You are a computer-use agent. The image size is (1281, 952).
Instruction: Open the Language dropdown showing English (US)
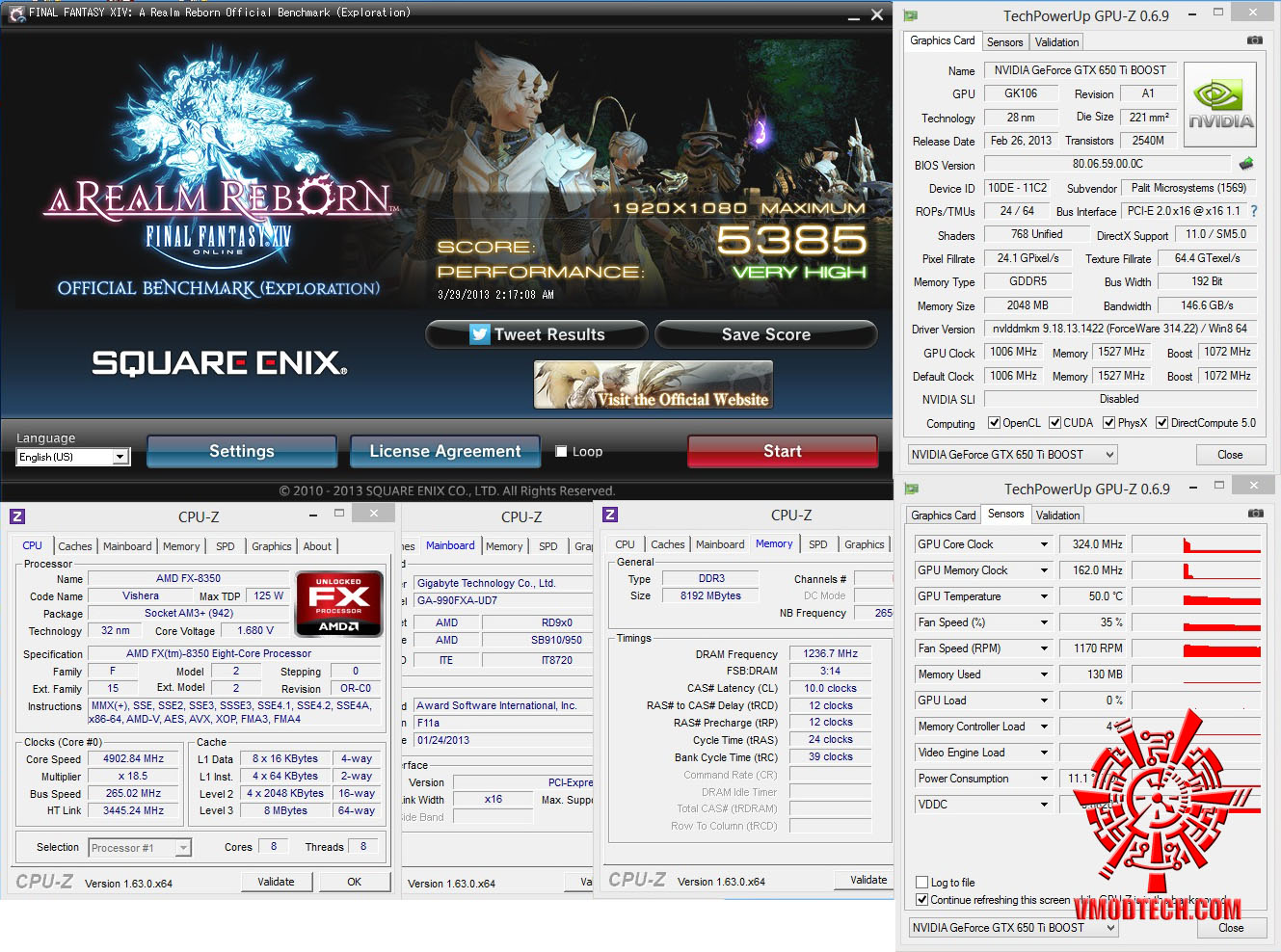[x=73, y=457]
